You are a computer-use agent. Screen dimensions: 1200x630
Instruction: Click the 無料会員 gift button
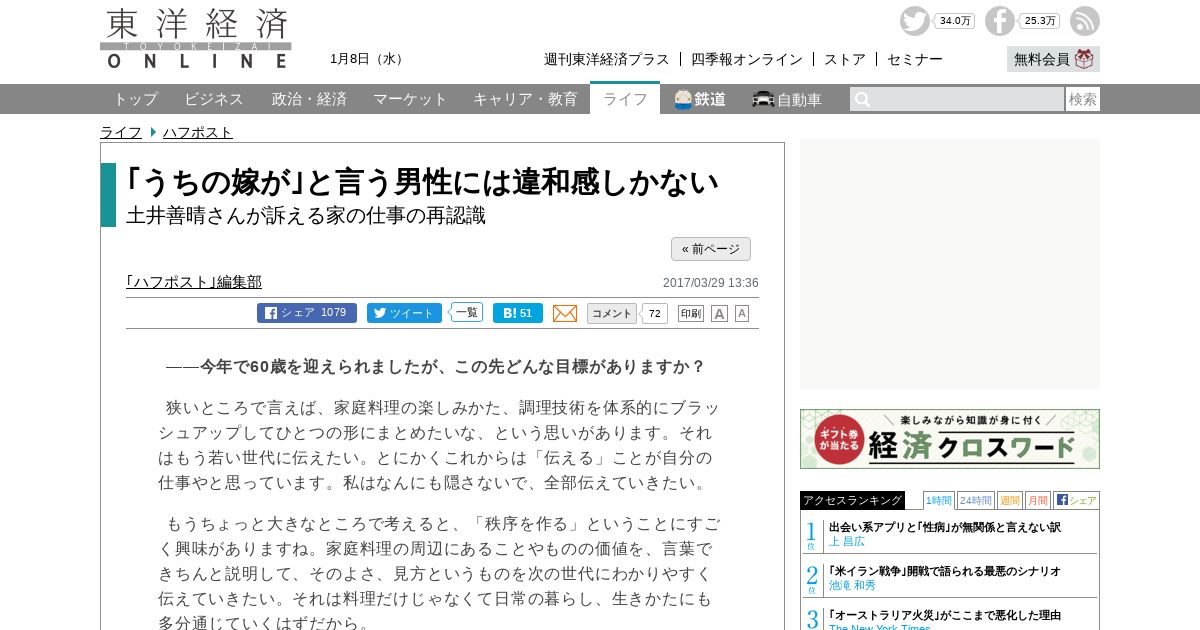[1053, 59]
